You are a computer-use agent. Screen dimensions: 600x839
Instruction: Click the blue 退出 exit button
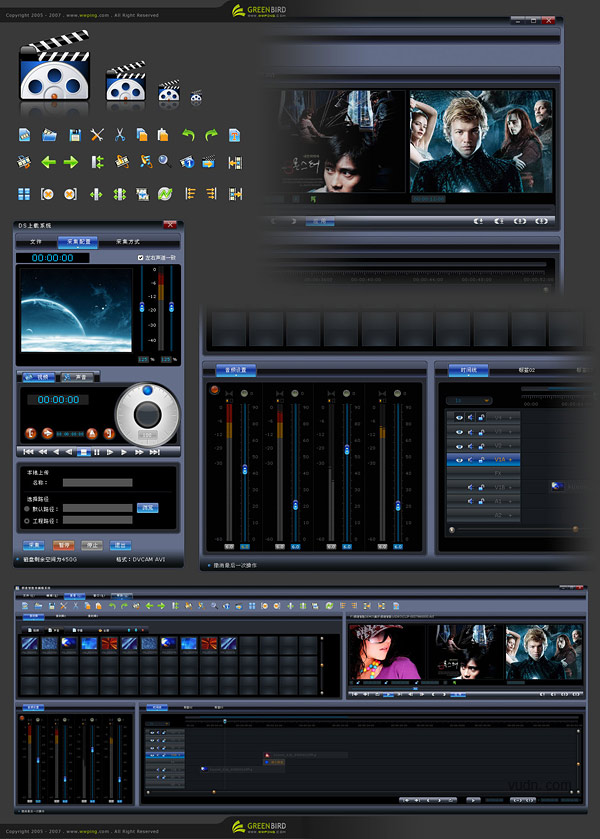tap(120, 545)
